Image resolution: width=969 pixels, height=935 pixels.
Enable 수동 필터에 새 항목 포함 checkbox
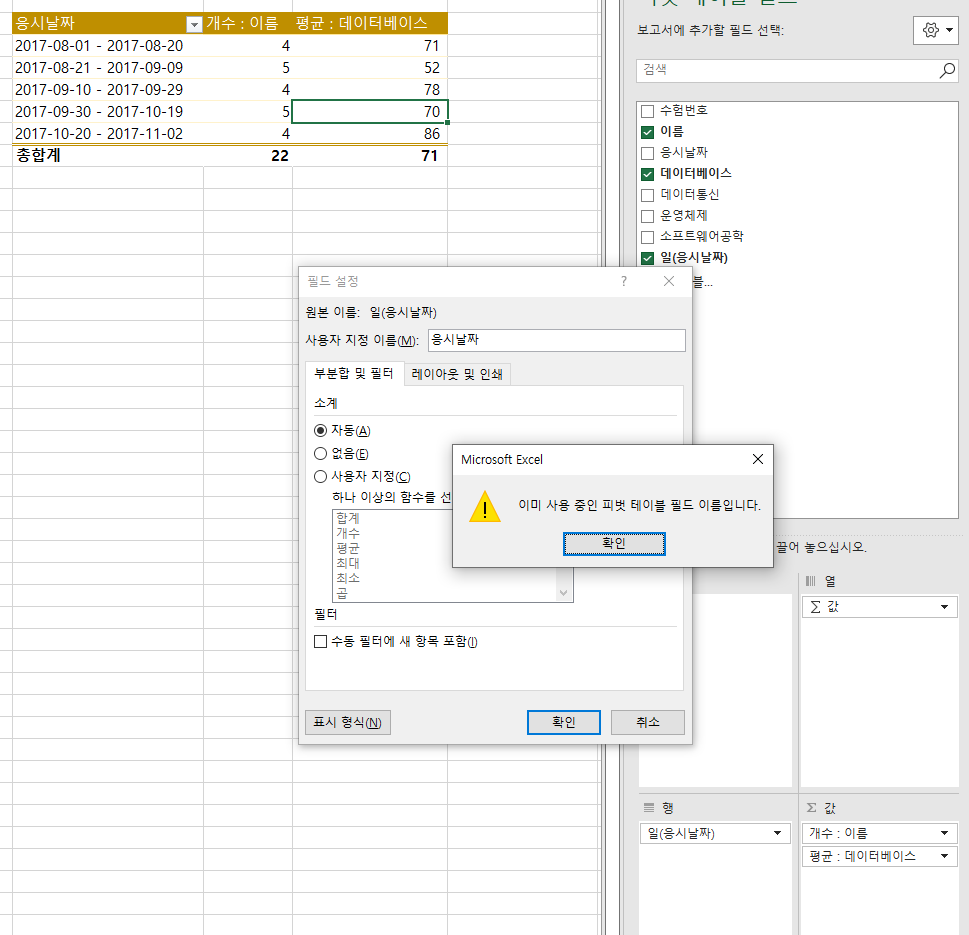click(321, 641)
